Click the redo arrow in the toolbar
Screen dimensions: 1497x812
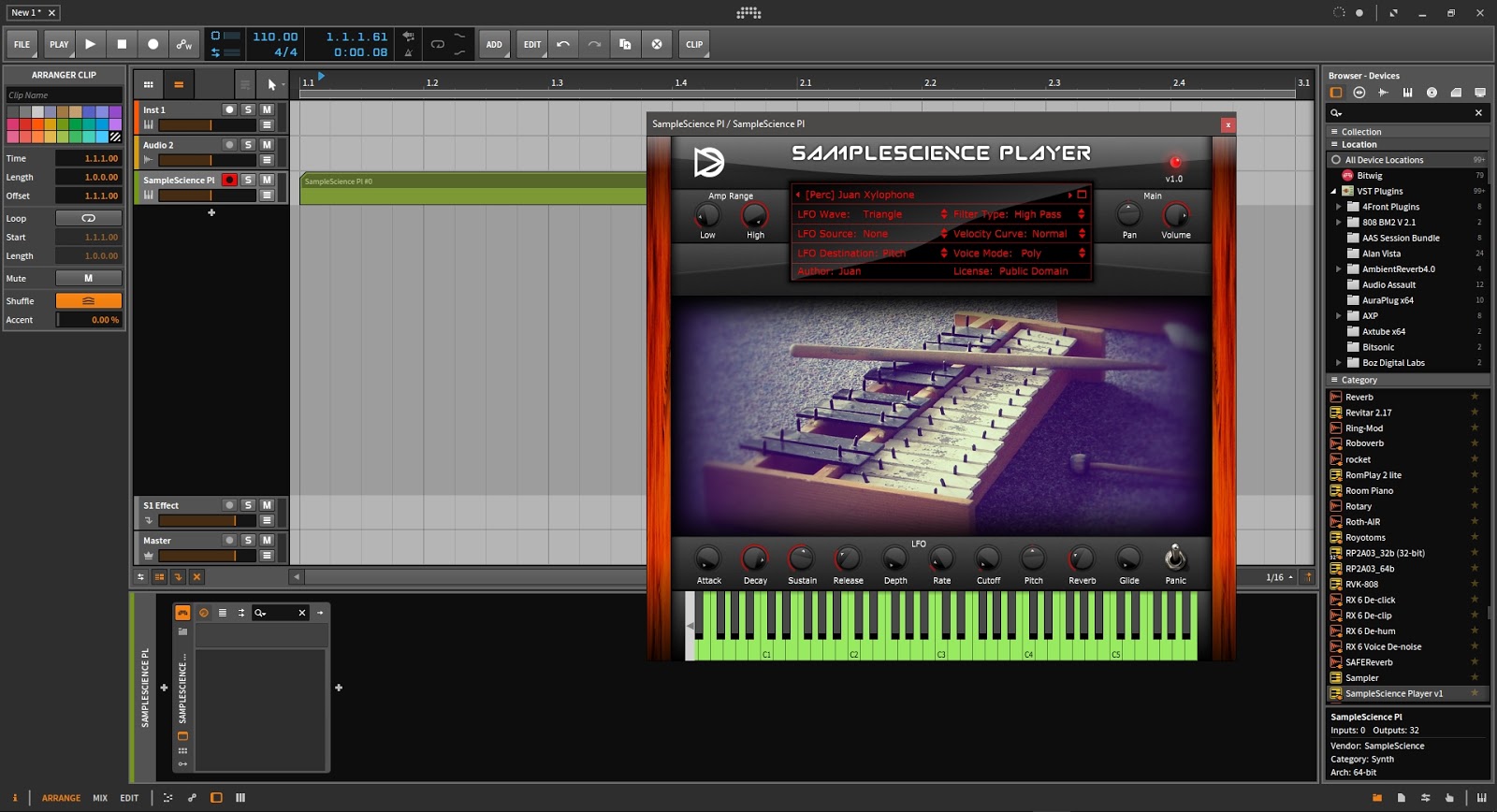tap(594, 44)
